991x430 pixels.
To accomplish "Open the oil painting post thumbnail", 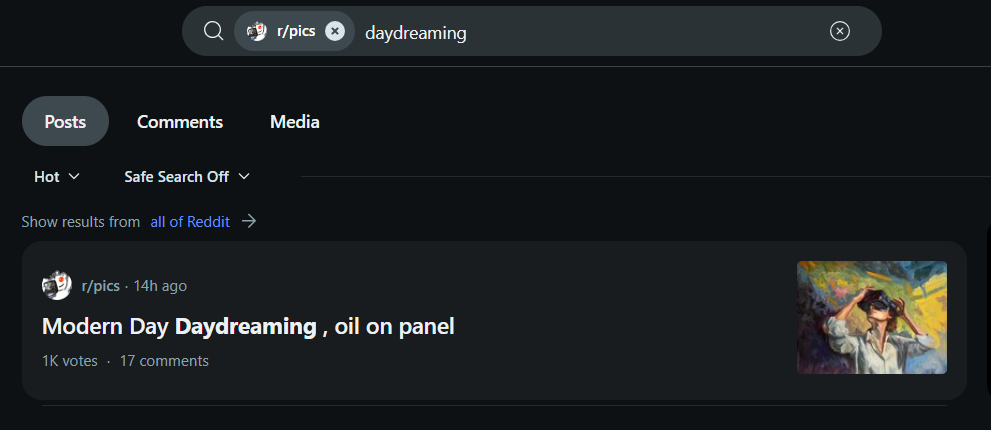I will 871,317.
